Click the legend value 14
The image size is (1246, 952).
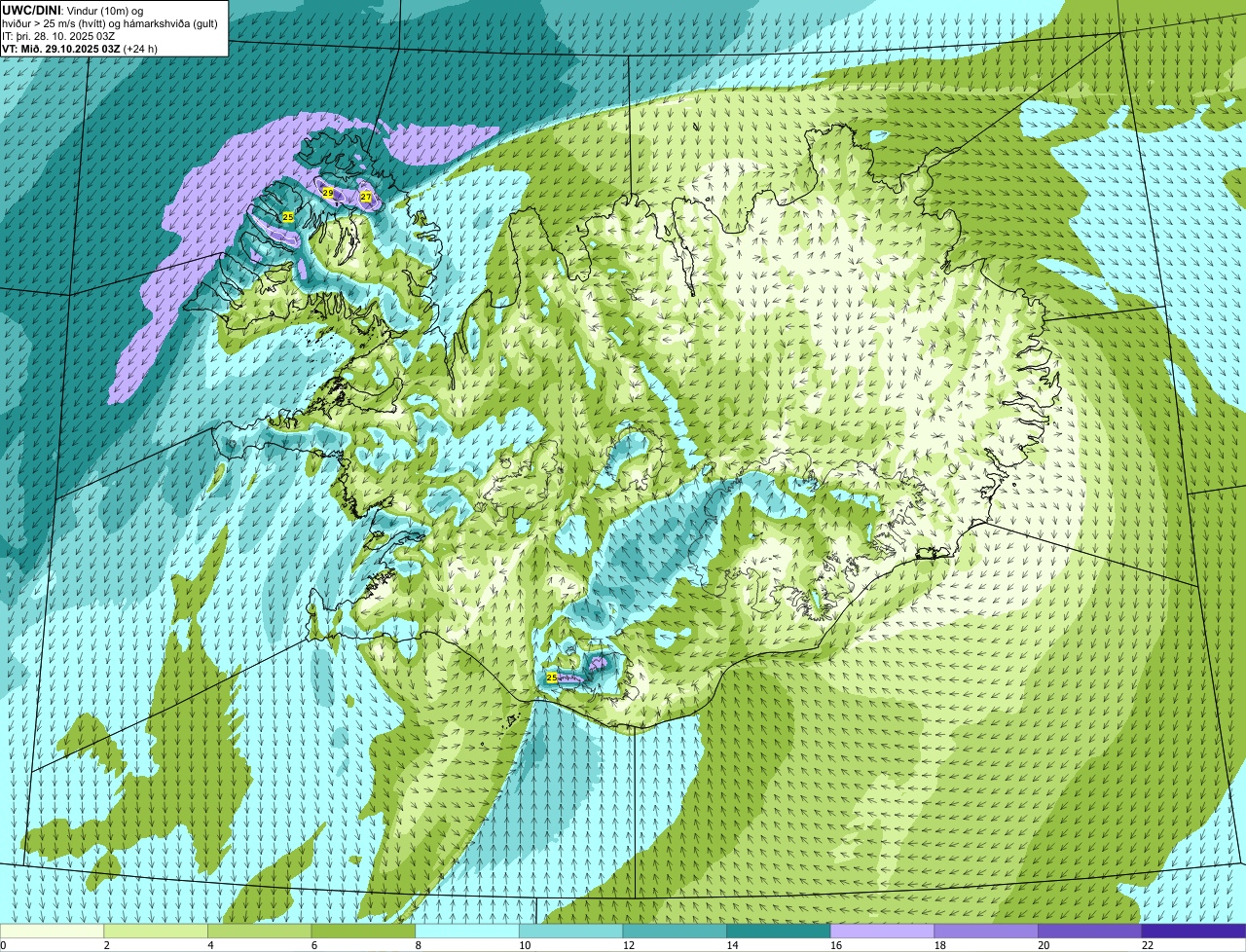pyautogui.click(x=732, y=945)
